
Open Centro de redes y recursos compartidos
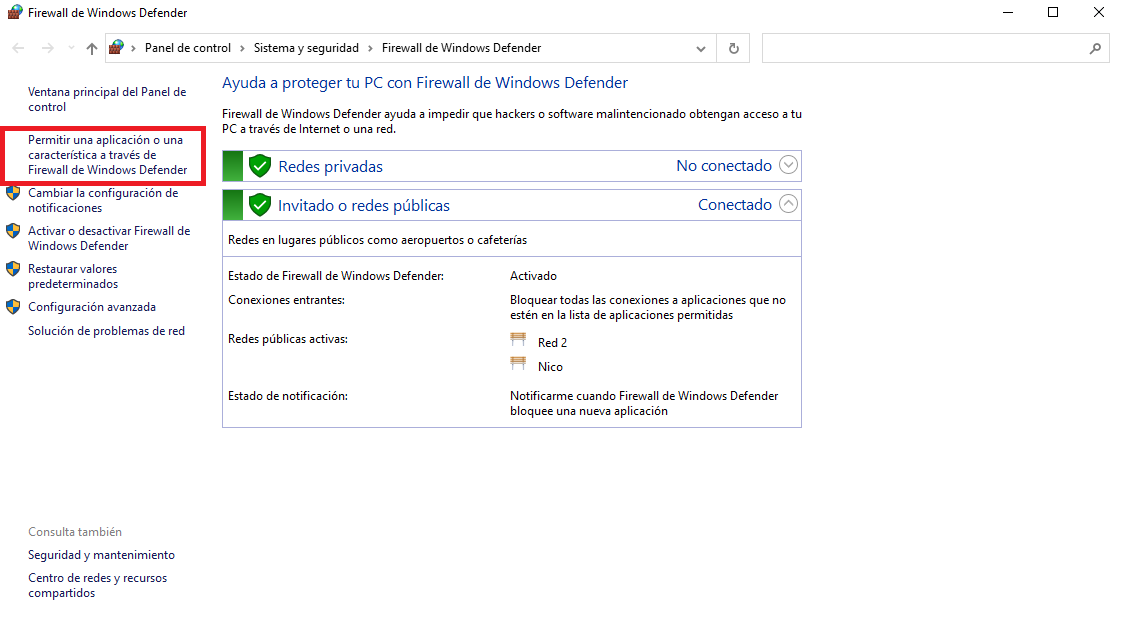tap(97, 585)
